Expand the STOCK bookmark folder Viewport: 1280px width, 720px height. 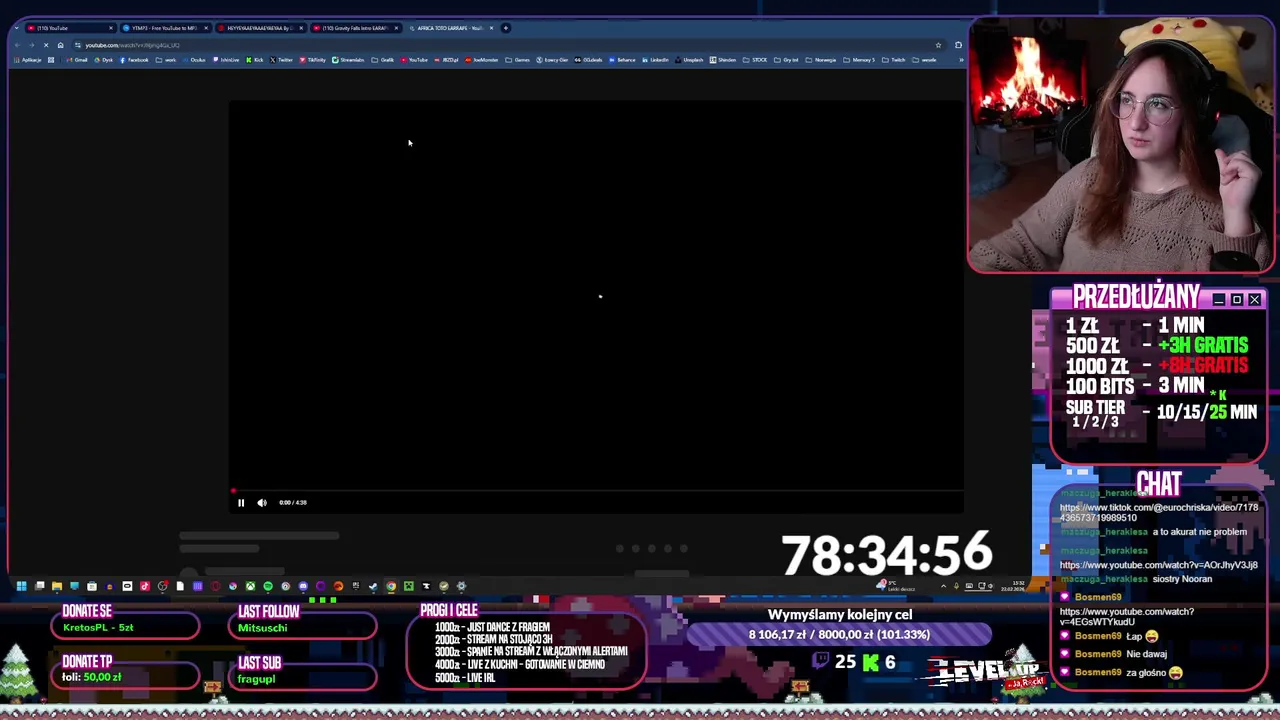point(755,60)
